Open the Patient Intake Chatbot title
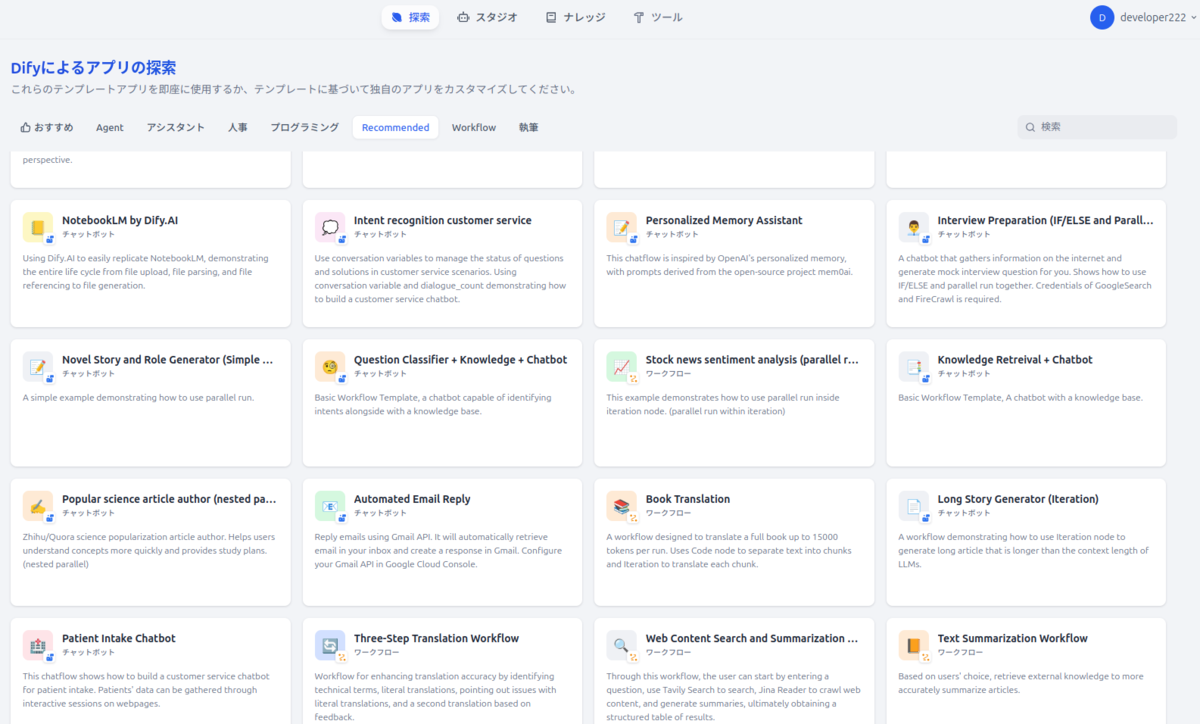The height and width of the screenshot is (724, 1200). tap(119, 638)
